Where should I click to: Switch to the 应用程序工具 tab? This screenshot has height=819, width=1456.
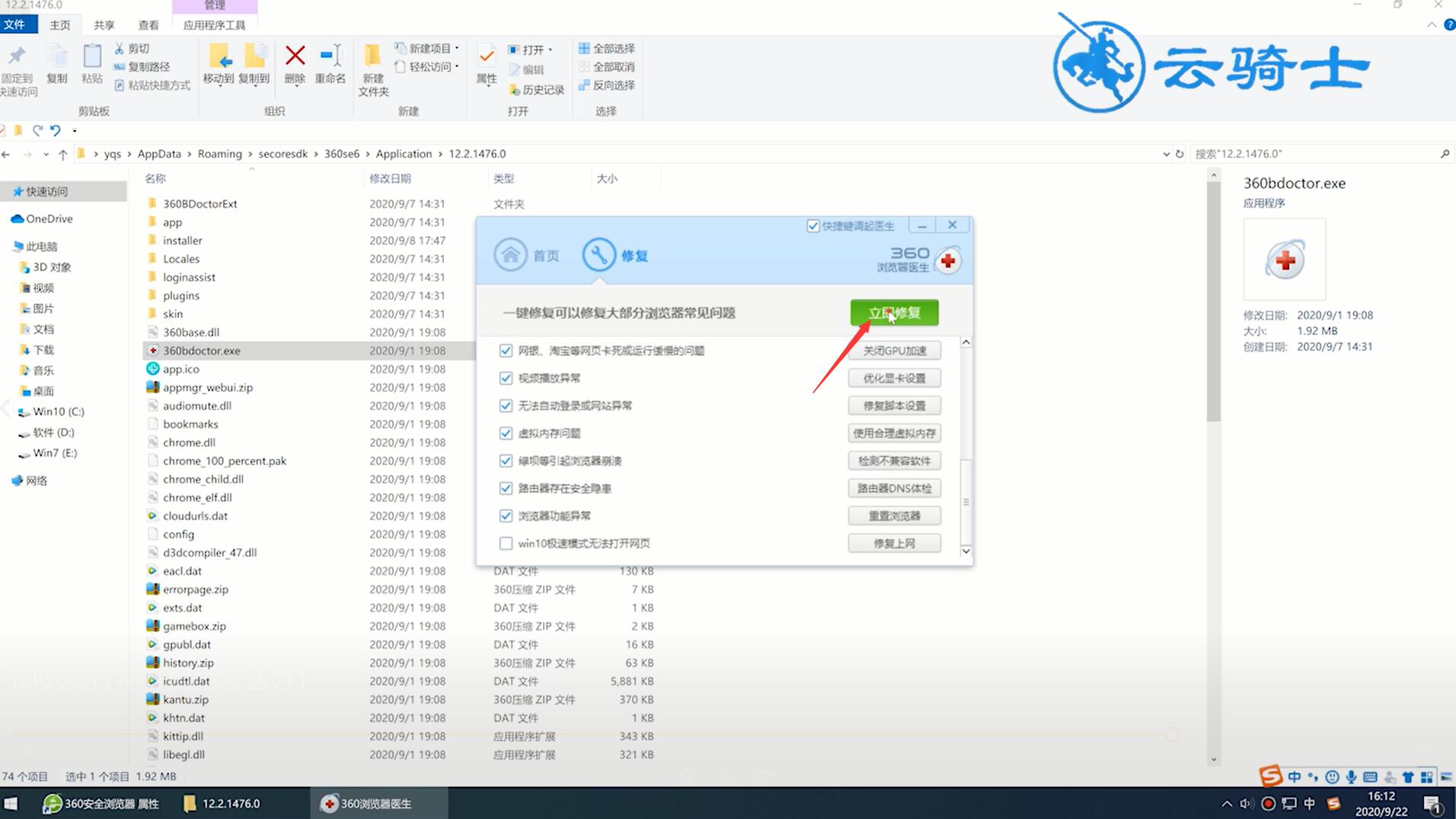[x=214, y=24]
